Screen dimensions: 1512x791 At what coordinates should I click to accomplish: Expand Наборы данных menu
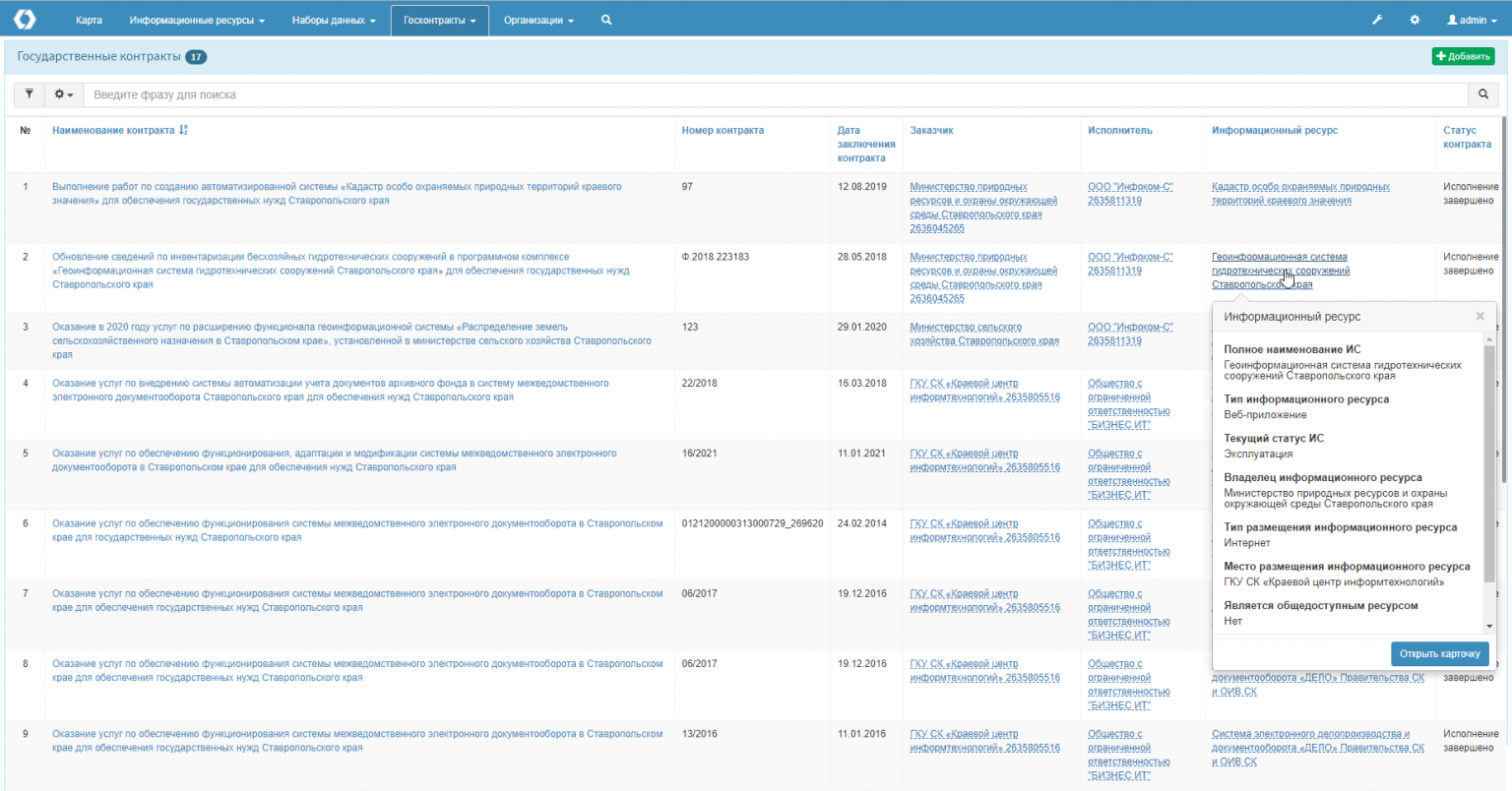click(x=334, y=20)
